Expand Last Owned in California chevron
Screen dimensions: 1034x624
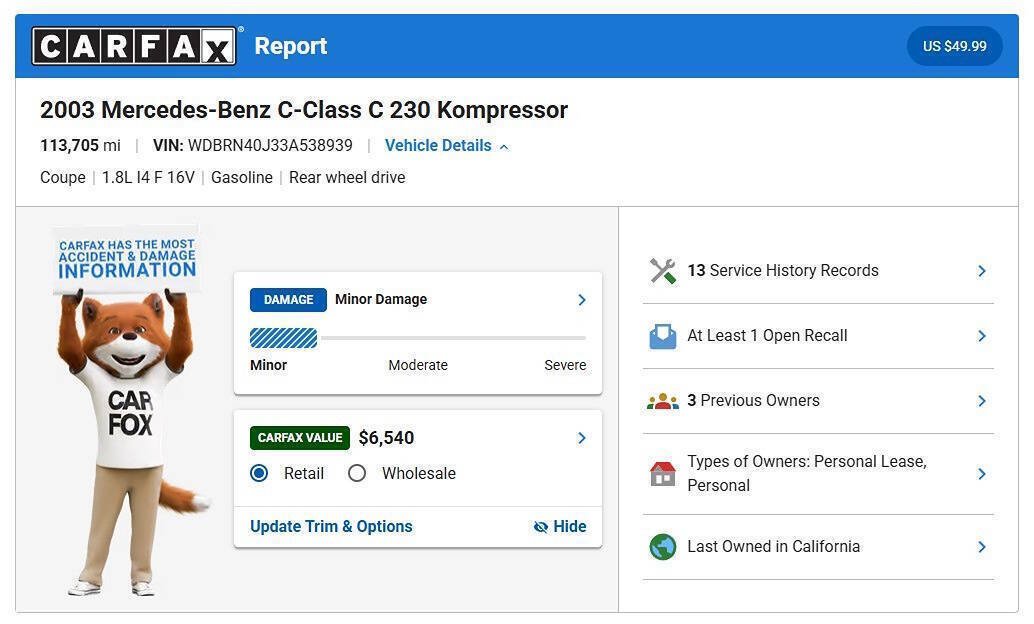click(x=982, y=547)
